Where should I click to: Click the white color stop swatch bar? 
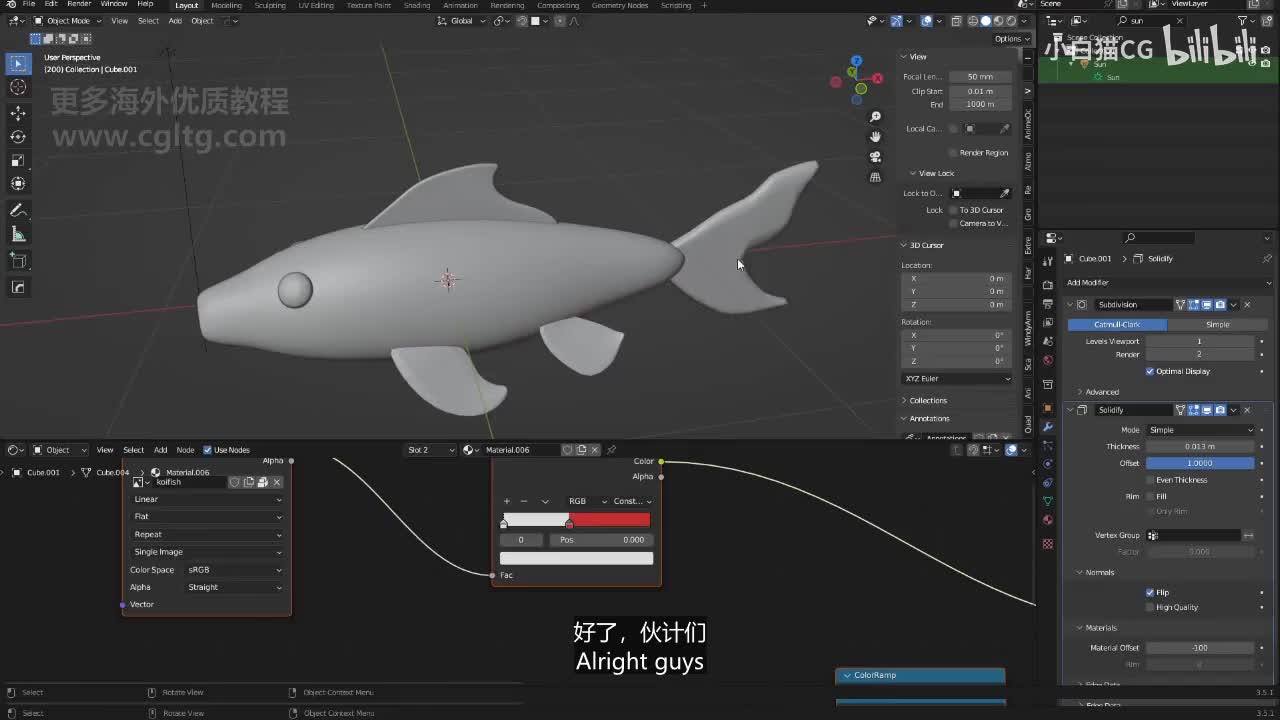[576, 558]
